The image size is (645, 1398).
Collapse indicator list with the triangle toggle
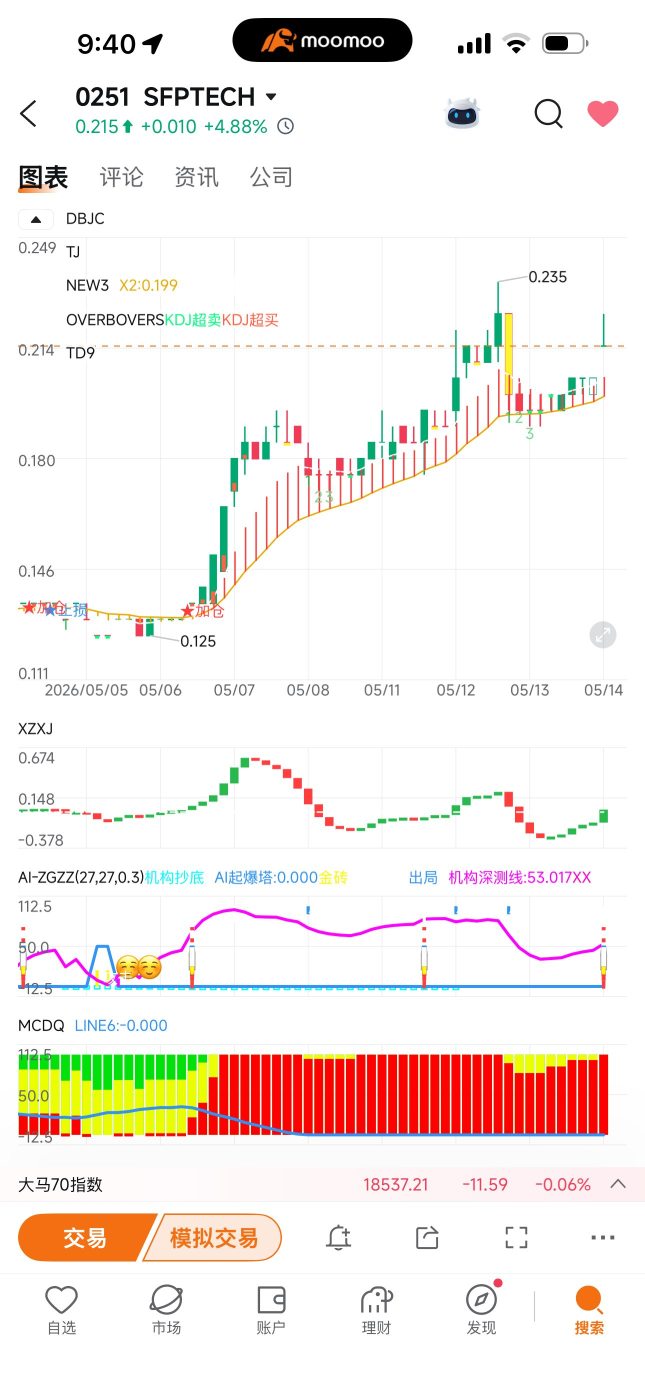36,219
